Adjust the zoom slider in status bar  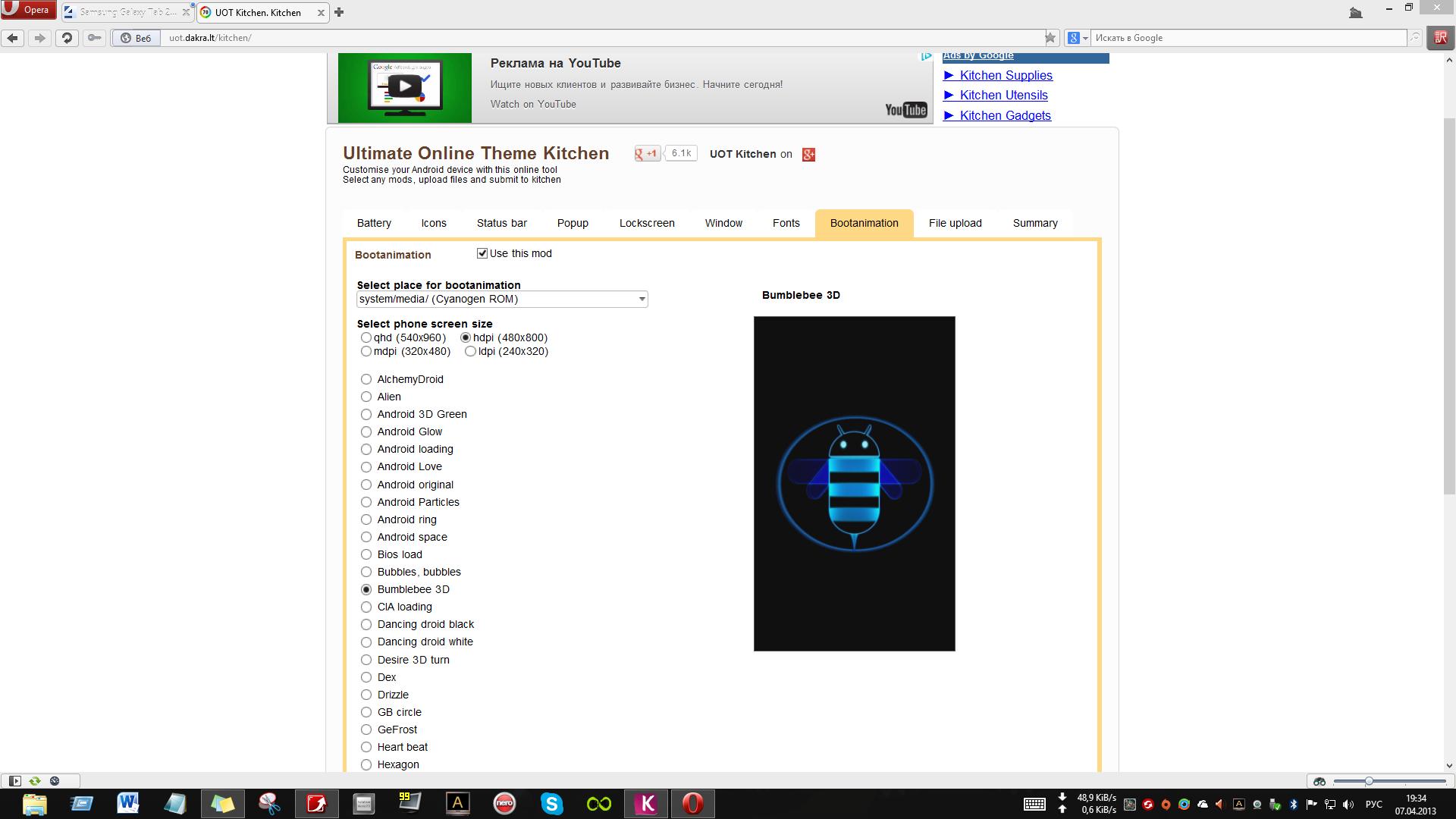[x=1369, y=781]
